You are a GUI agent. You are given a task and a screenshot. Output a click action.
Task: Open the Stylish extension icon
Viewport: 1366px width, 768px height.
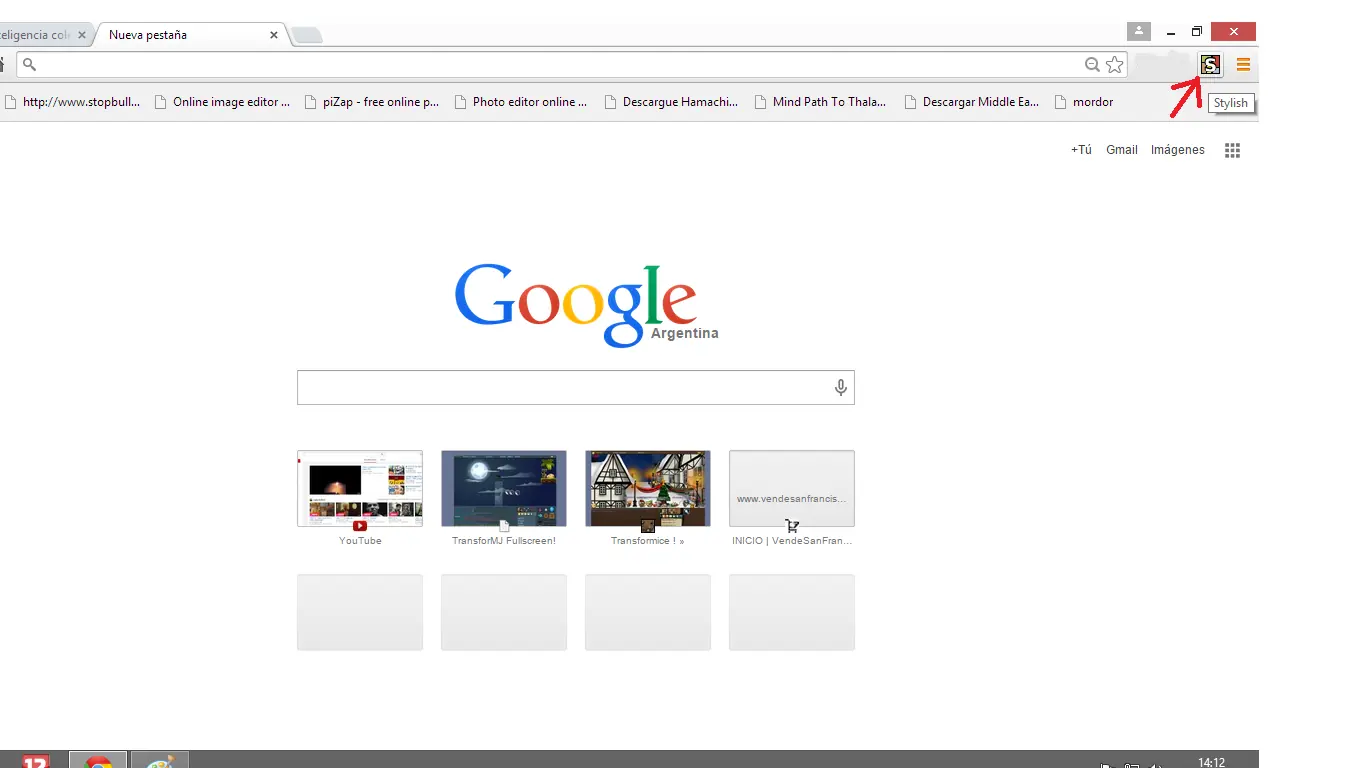1210,65
